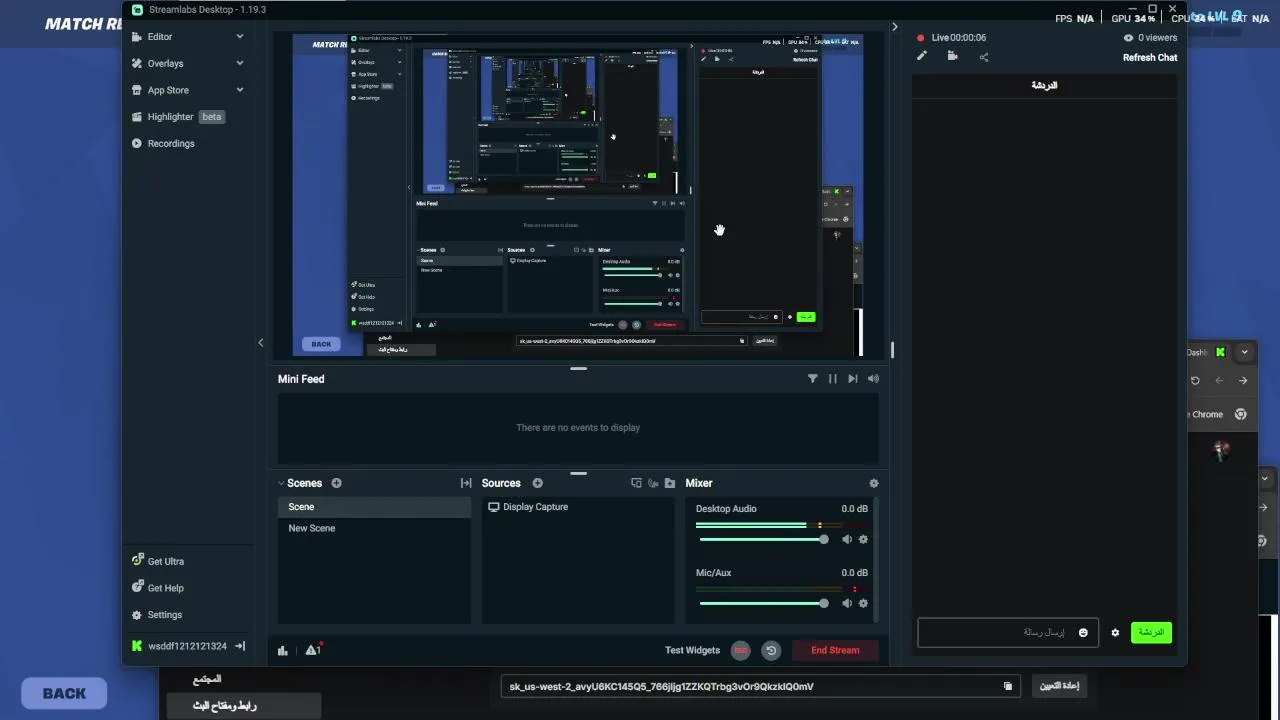Open Chrome tab list dropdown arrow
Viewport: 1280px width, 720px height.
pos(1244,352)
